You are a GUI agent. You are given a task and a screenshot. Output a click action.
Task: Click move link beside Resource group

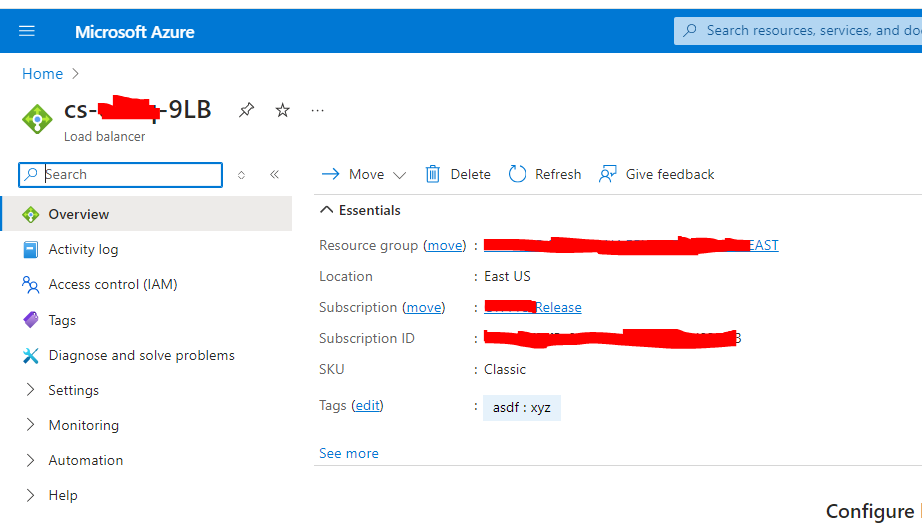tap(445, 245)
